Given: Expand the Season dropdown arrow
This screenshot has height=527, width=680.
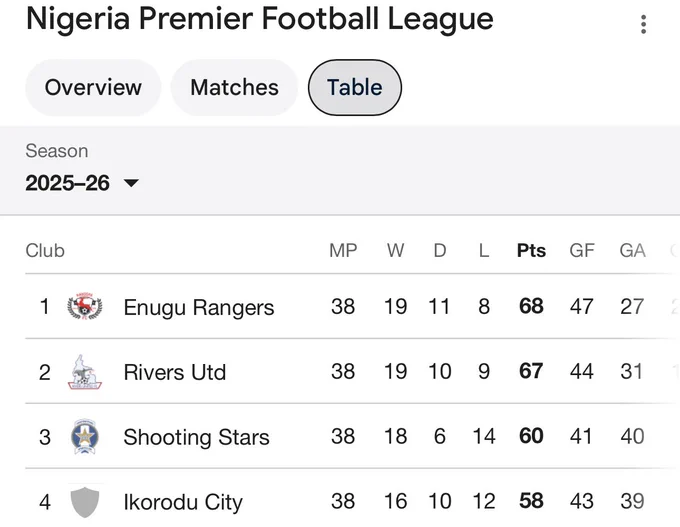Looking at the screenshot, I should point(131,183).
